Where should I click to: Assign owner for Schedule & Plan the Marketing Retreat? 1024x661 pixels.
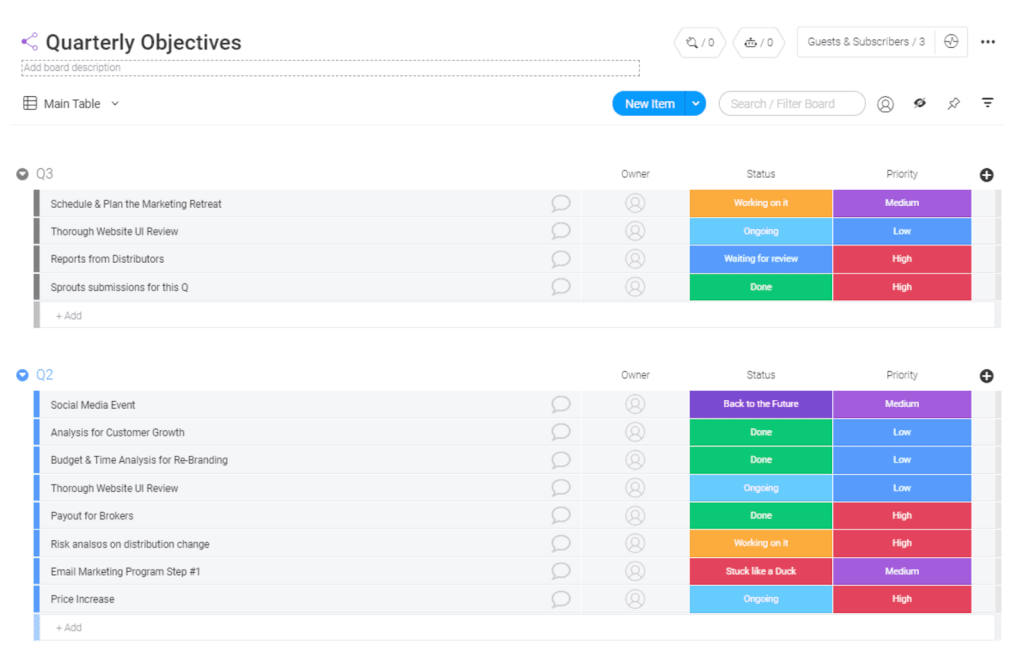[x=635, y=203]
